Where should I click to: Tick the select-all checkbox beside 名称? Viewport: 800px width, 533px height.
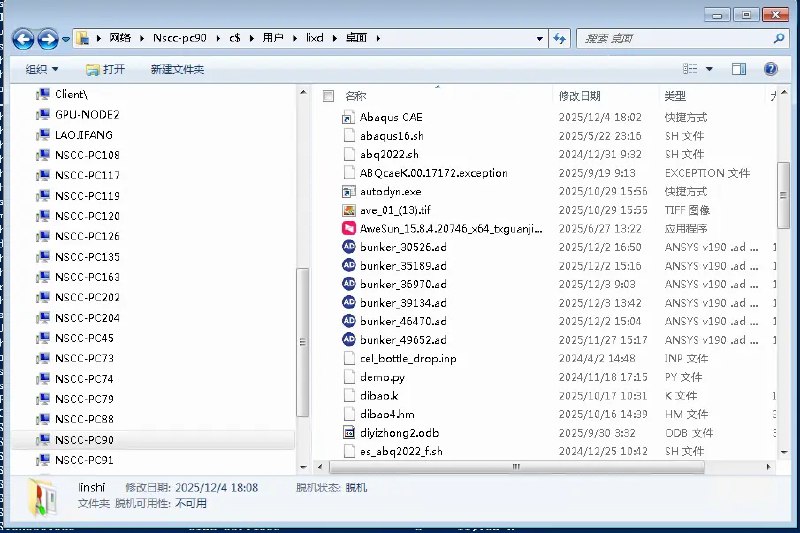click(328, 96)
